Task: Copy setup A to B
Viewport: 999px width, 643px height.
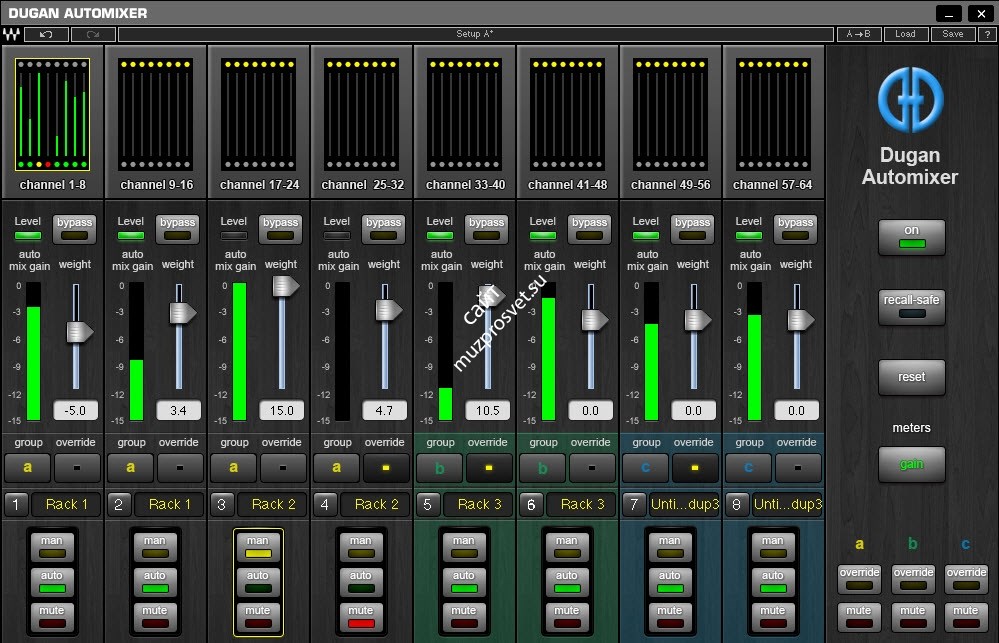Action: (859, 34)
